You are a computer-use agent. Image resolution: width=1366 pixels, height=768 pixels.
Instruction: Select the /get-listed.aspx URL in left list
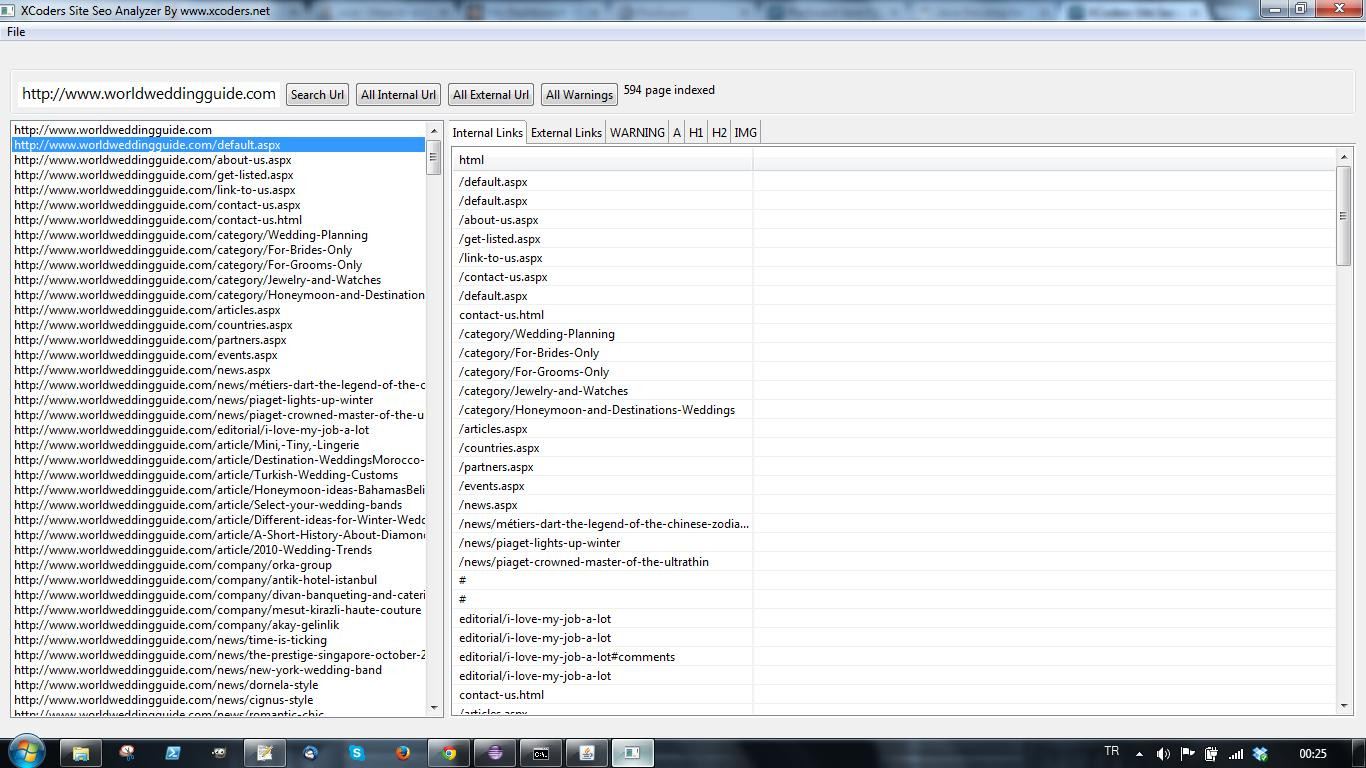click(219, 174)
